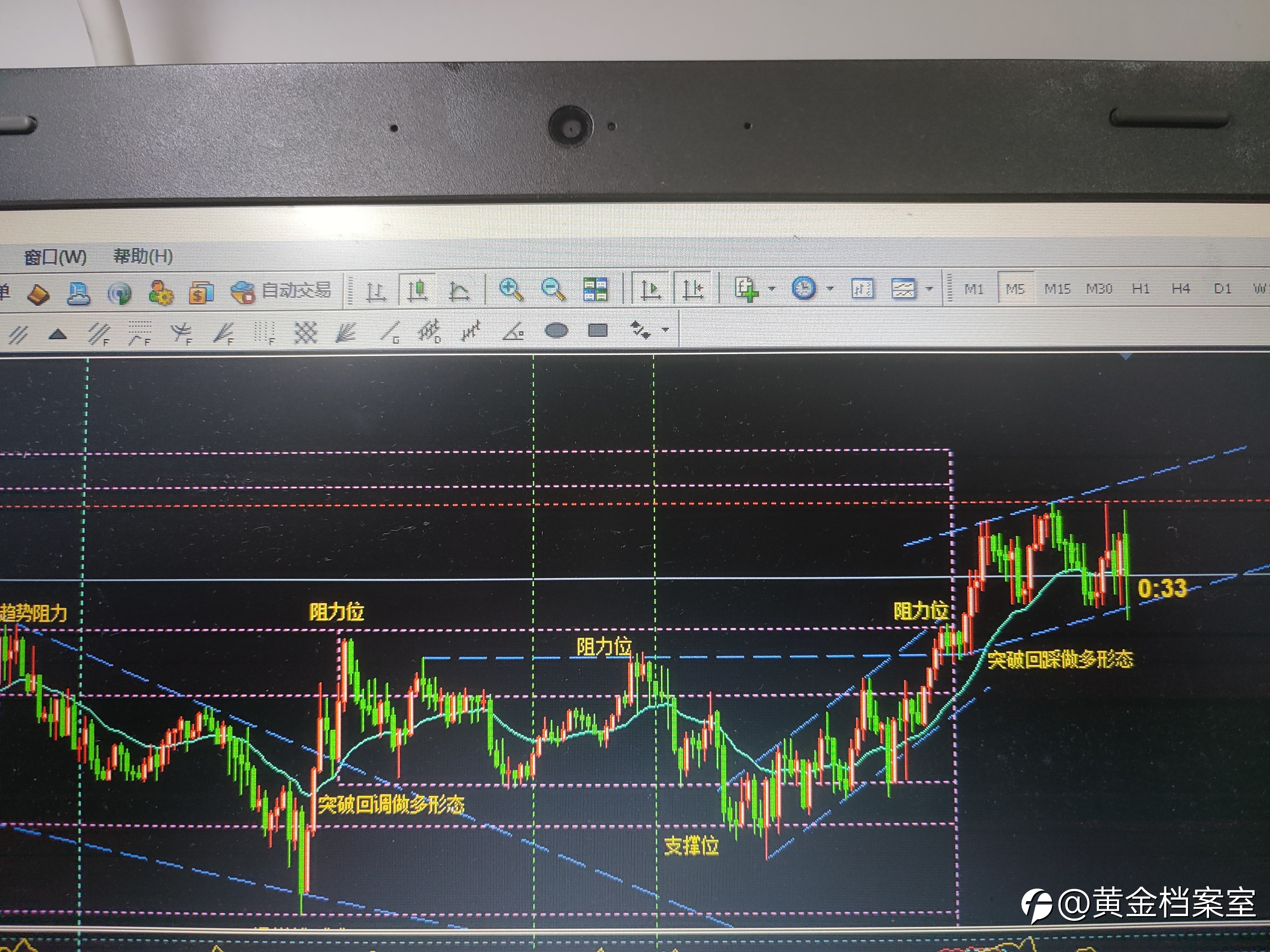1270x952 pixels.
Task: Switch timeframe to M15
Action: (x=1058, y=289)
